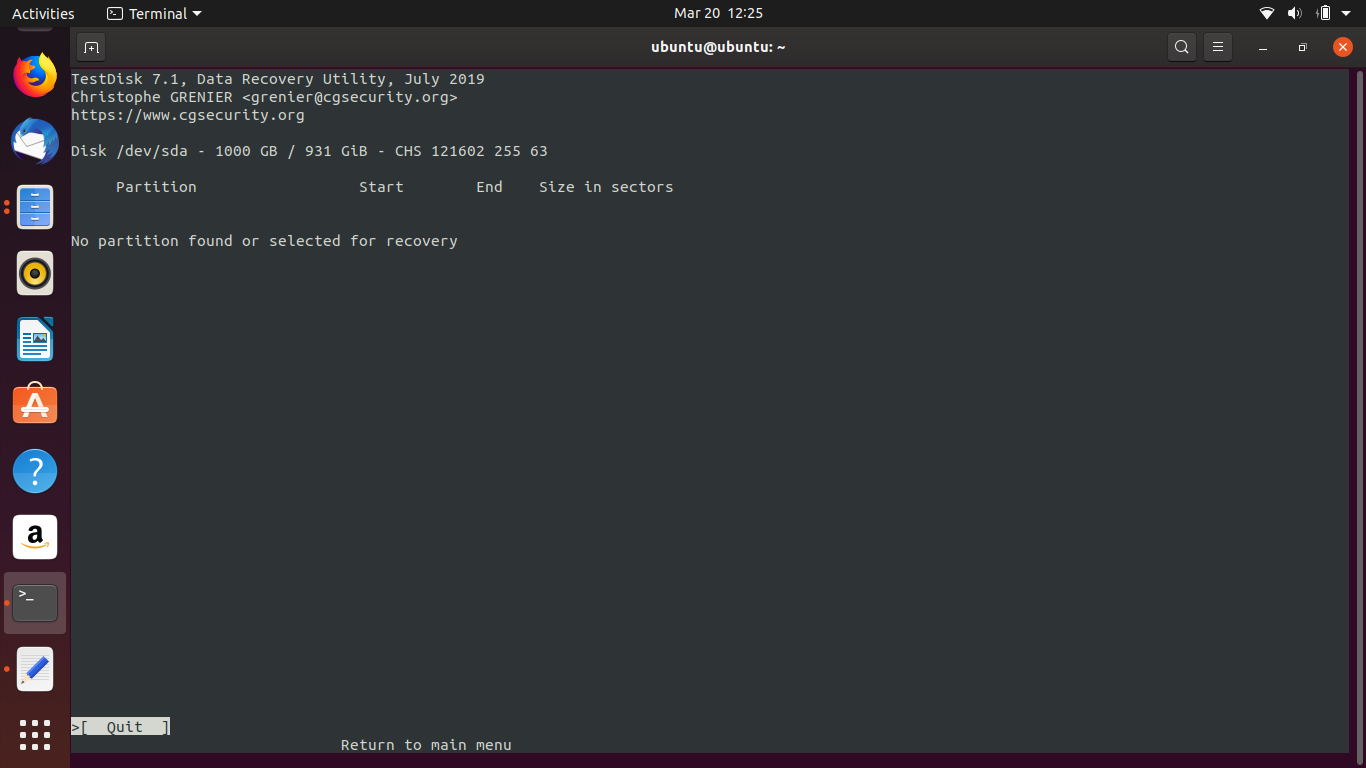Click the cgsecurity.org URL text
The width and height of the screenshot is (1366, 768).
tap(187, 114)
